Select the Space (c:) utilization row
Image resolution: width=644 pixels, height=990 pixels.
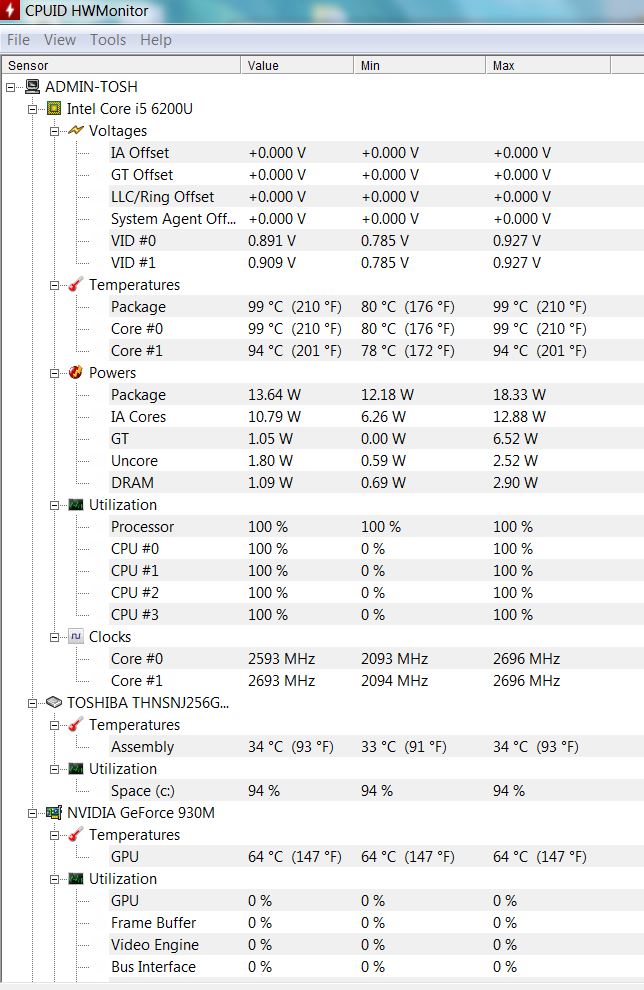(142, 791)
